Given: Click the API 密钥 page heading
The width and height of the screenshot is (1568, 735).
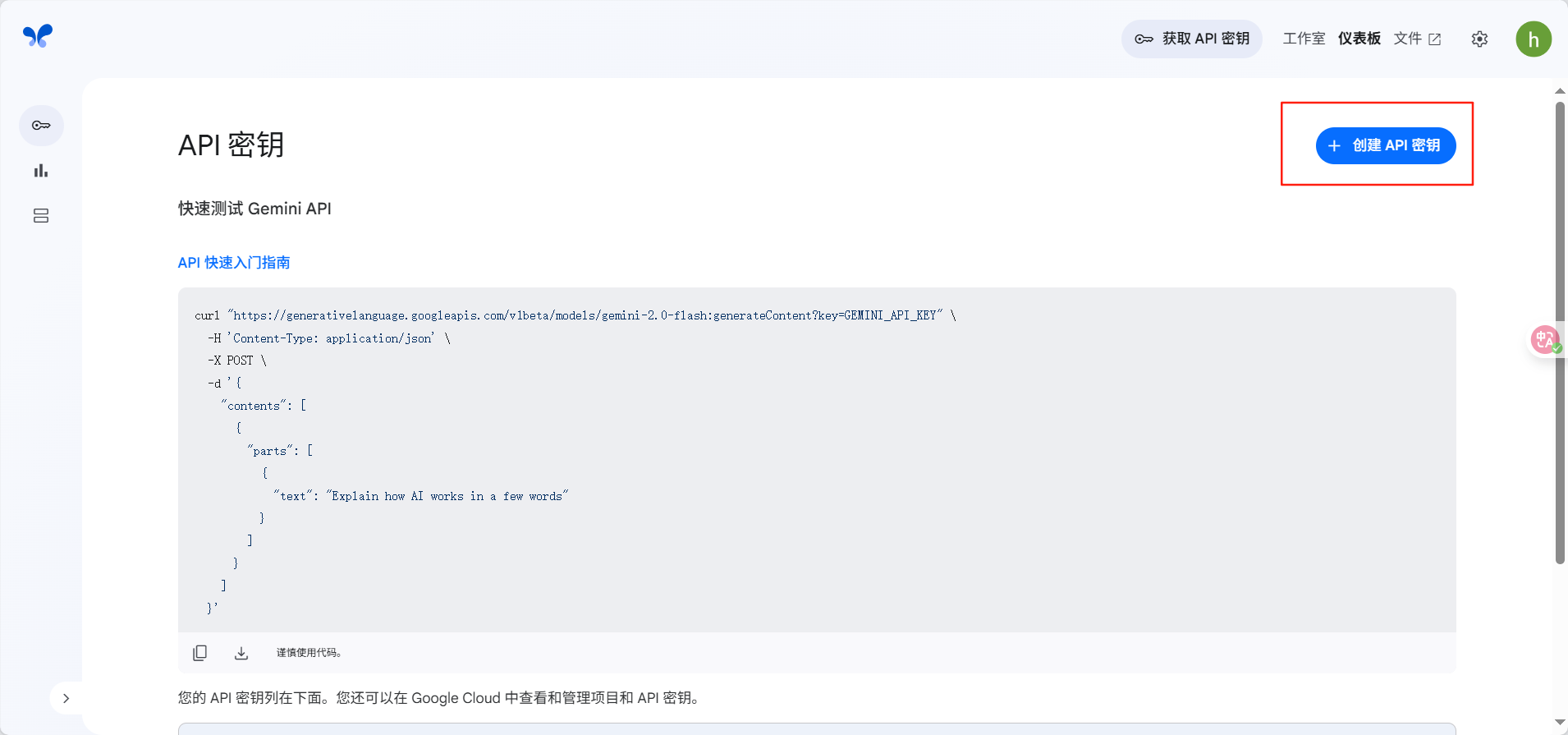Looking at the screenshot, I should (232, 145).
